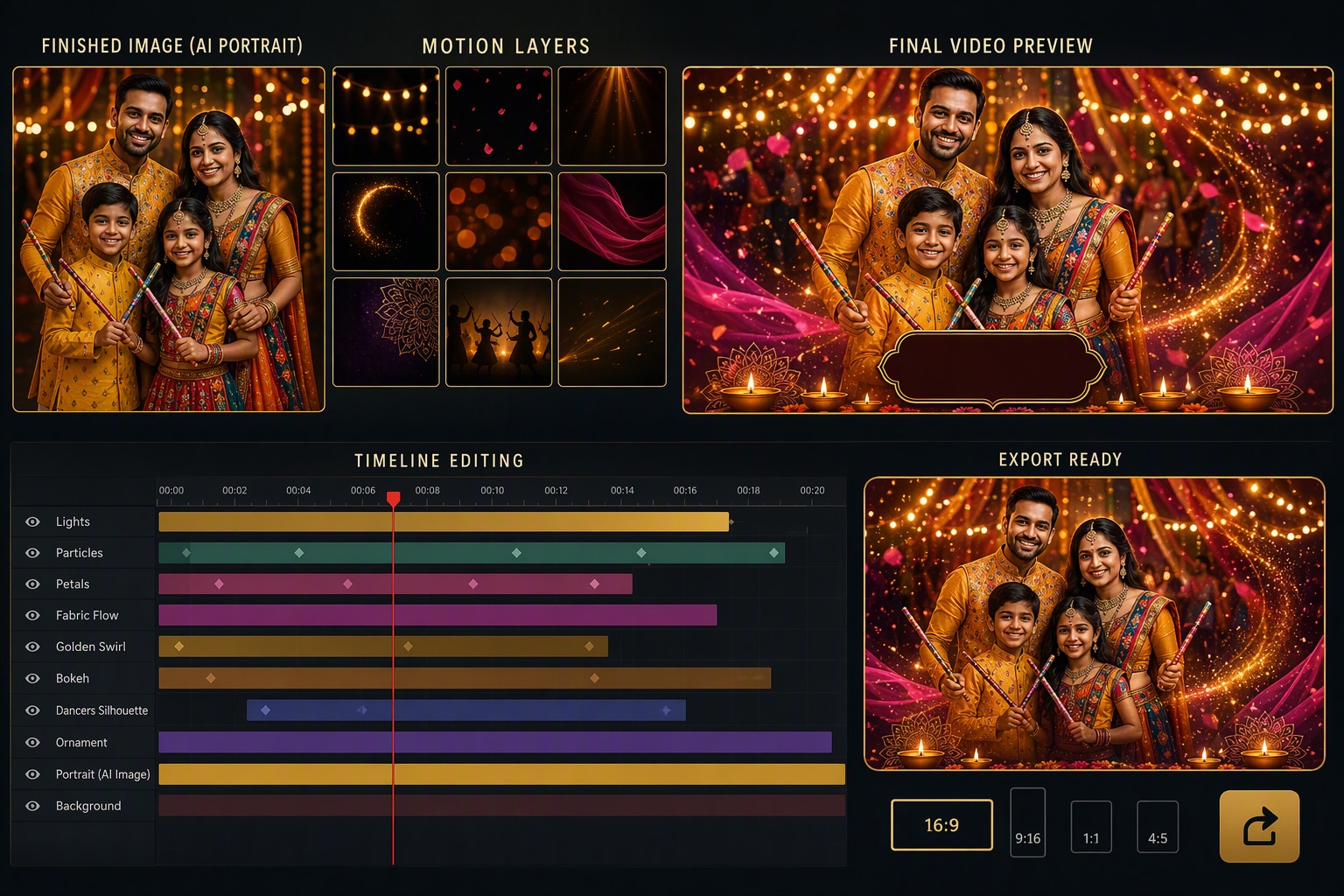Screen dimensions: 1344x896
Task: Hide the Lights layer with its eye icon
Action: [32, 521]
